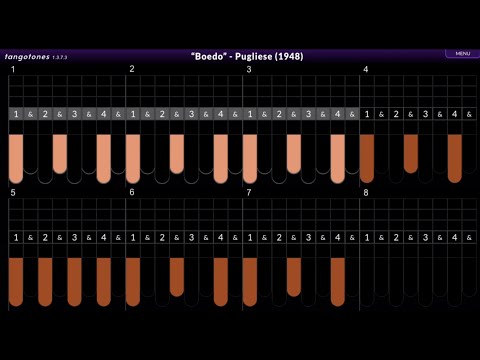The height and width of the screenshot is (360, 480).
Task: Open the MENU button
Action: click(462, 54)
